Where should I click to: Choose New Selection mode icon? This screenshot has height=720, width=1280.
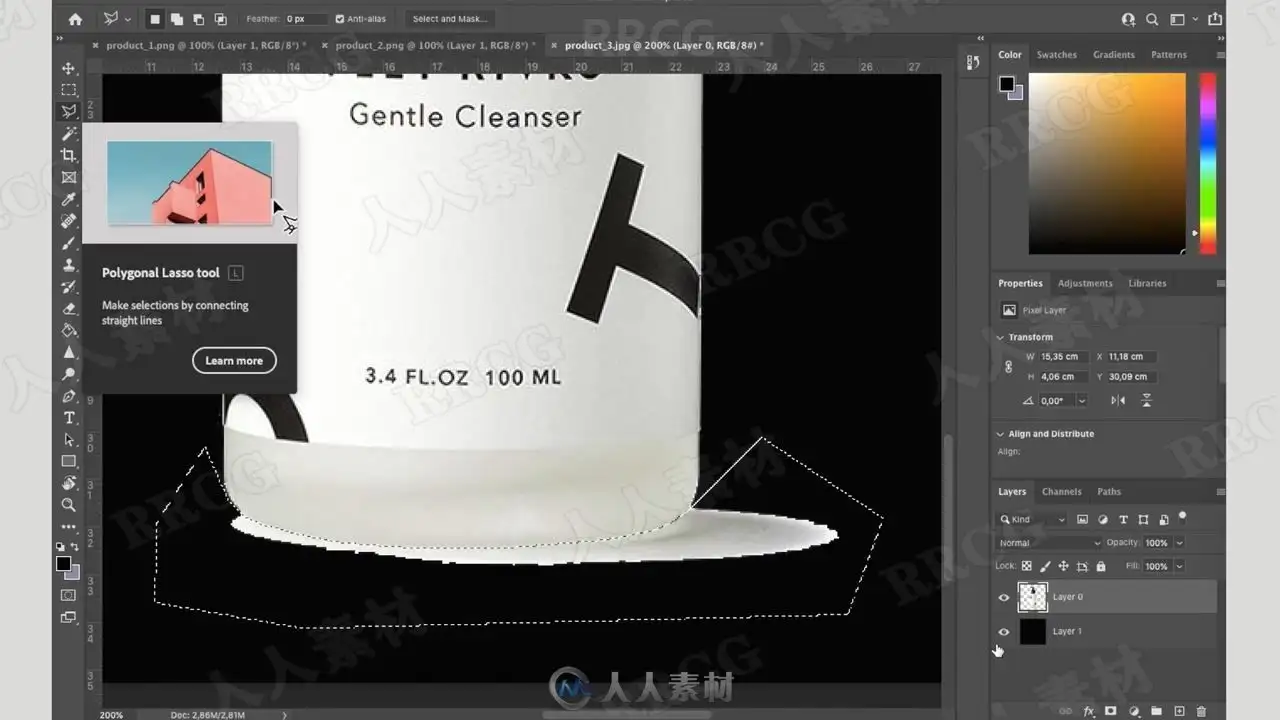coord(155,19)
